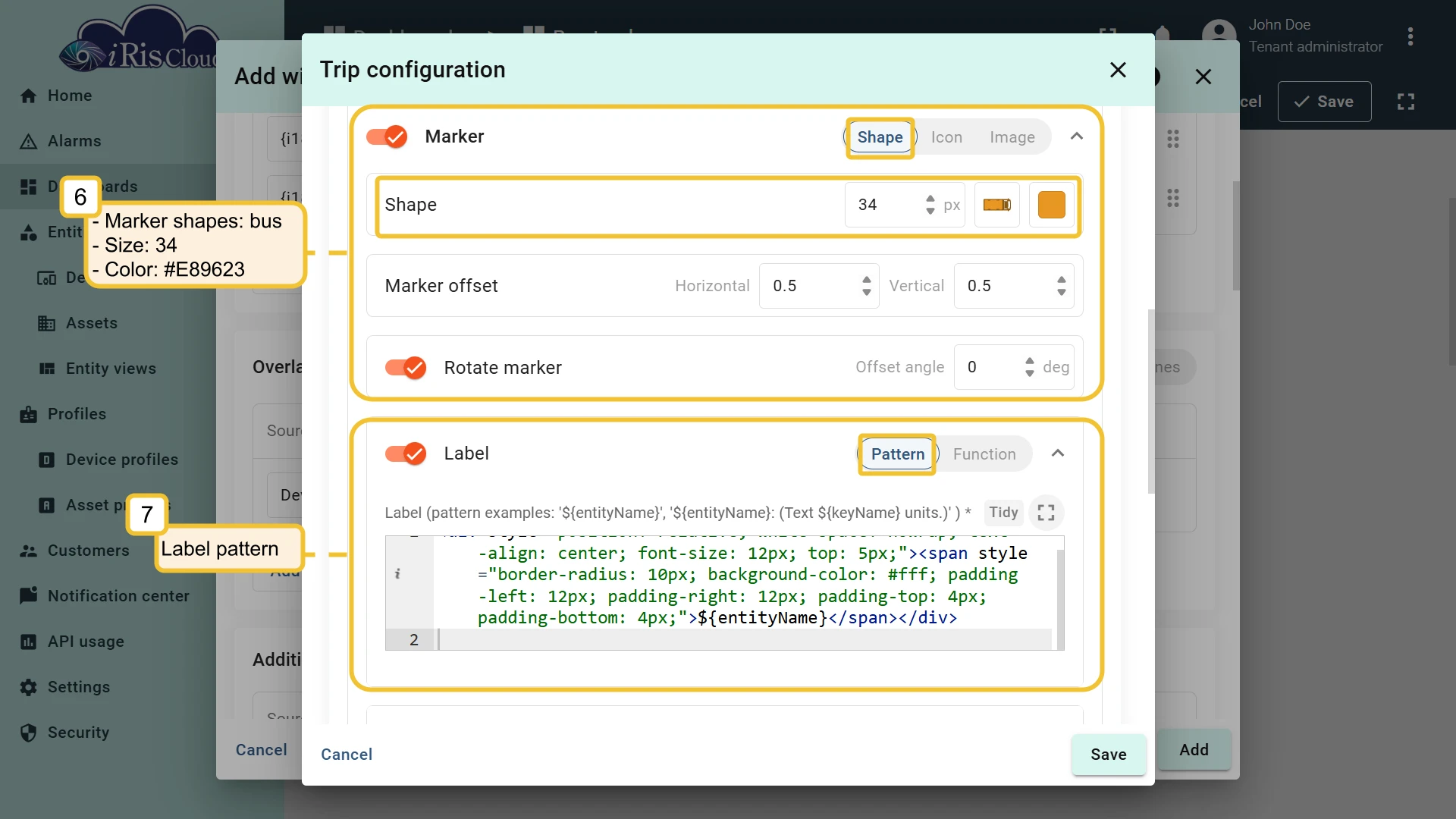The image size is (1456, 819).
Task: Click the Tidy button for label code
Action: click(x=1003, y=513)
